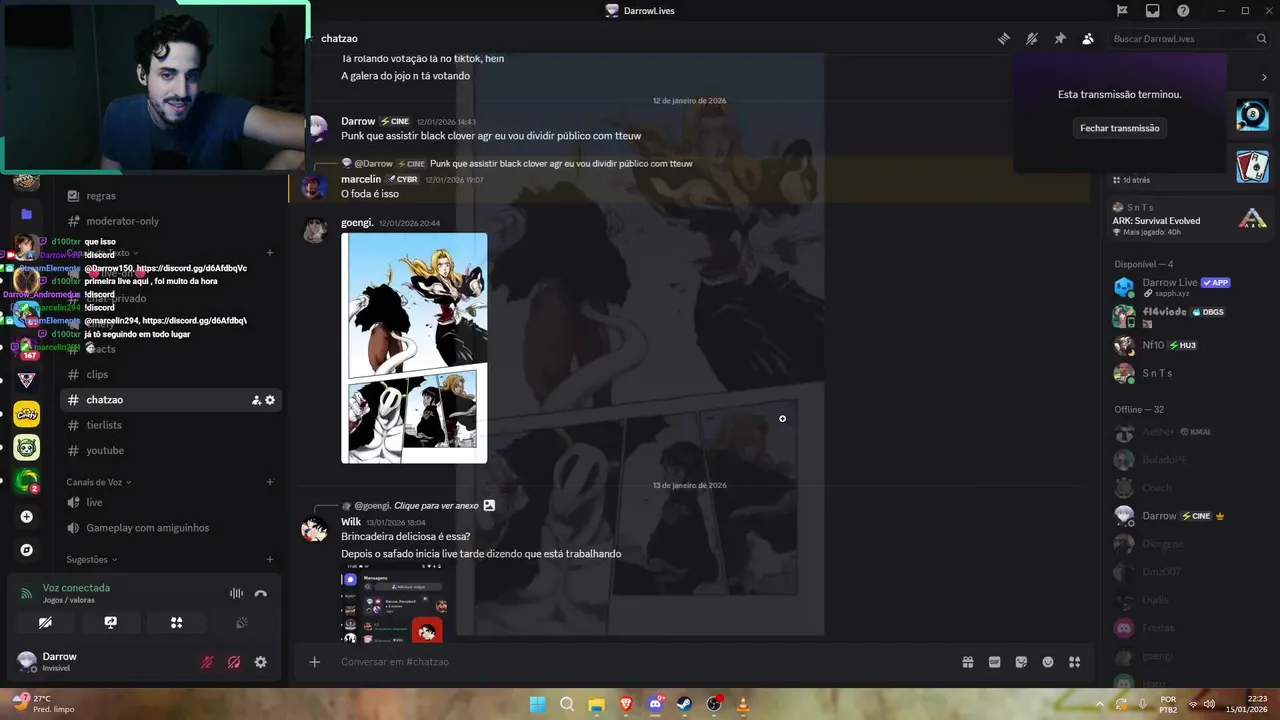Open the discover servers compass icon

coord(27,550)
